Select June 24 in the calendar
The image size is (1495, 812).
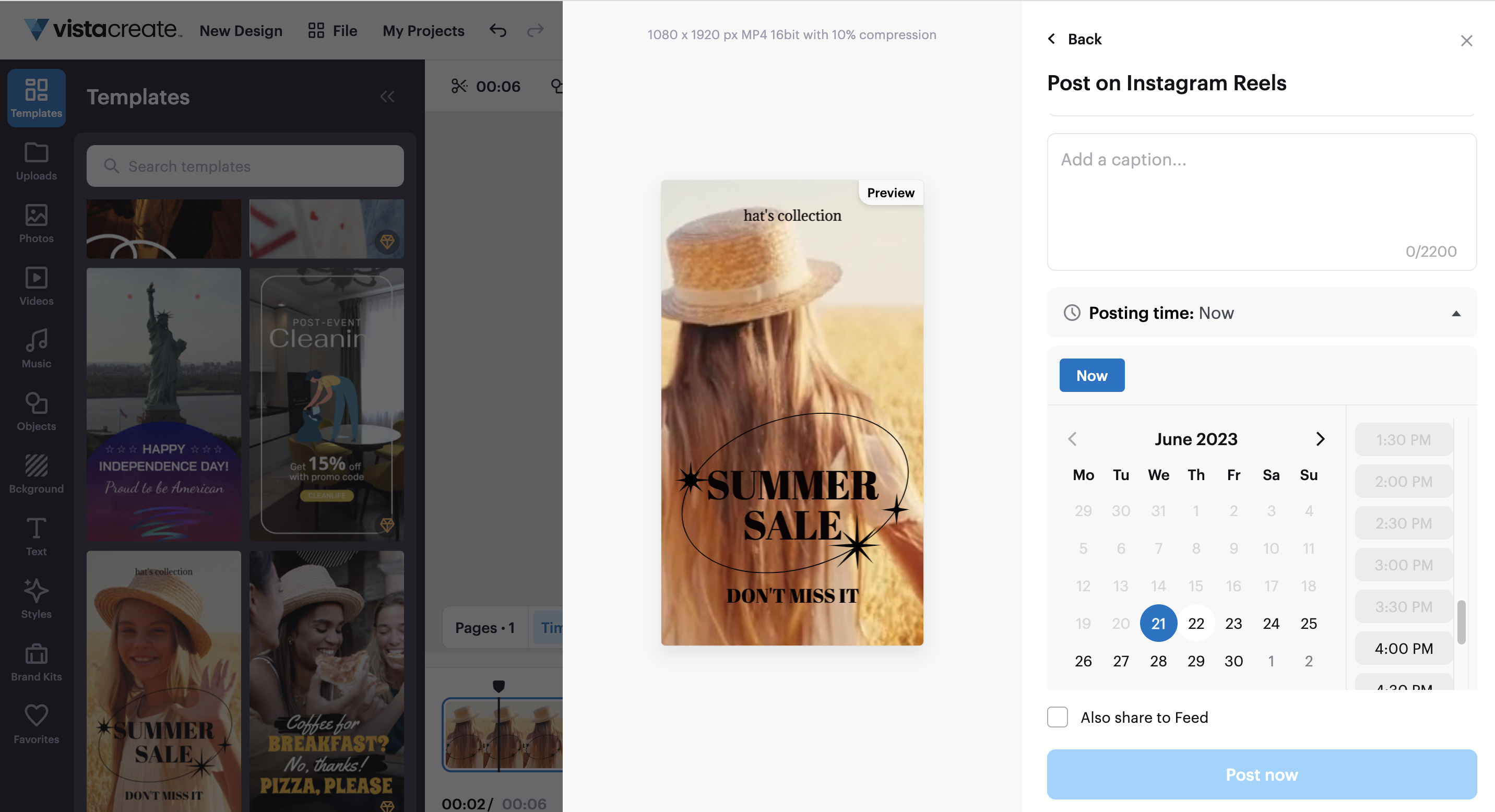click(1271, 624)
